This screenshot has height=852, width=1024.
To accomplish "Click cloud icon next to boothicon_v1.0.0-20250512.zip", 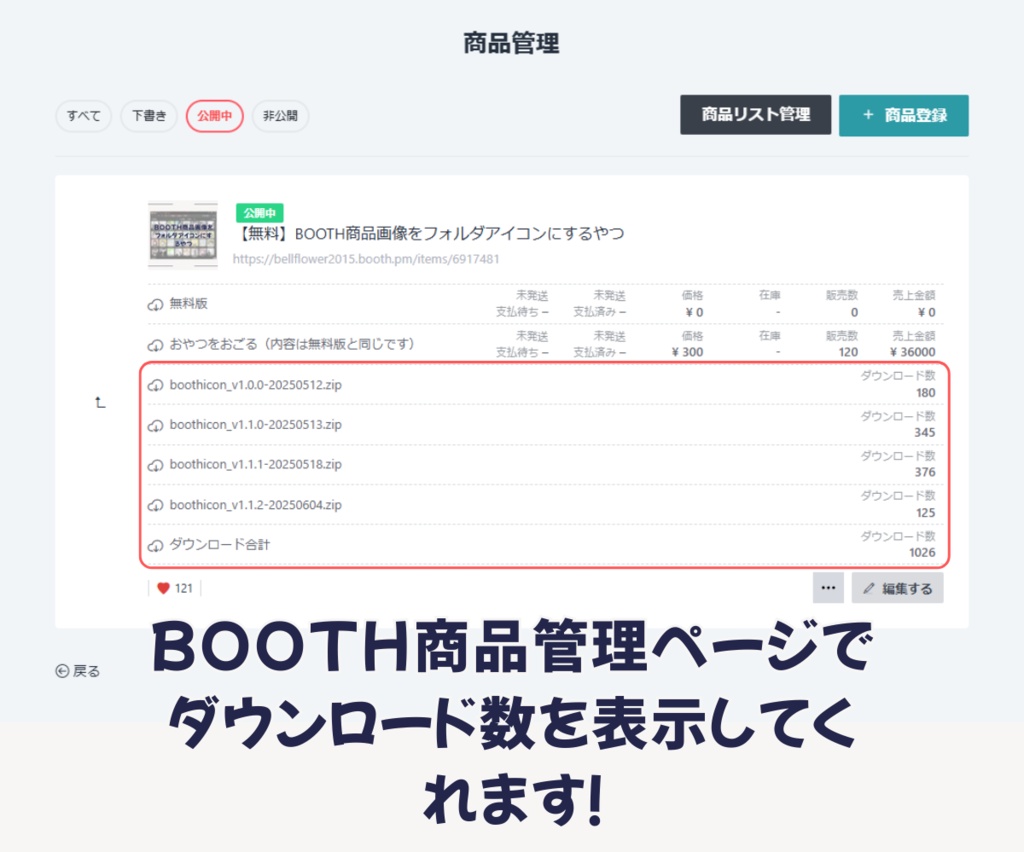I will pyautogui.click(x=155, y=384).
